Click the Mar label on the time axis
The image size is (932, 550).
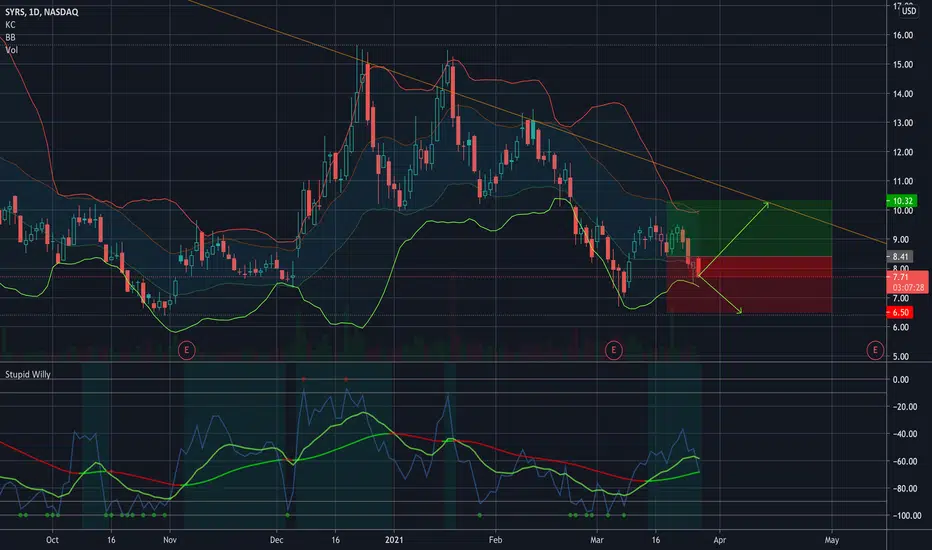[597, 540]
